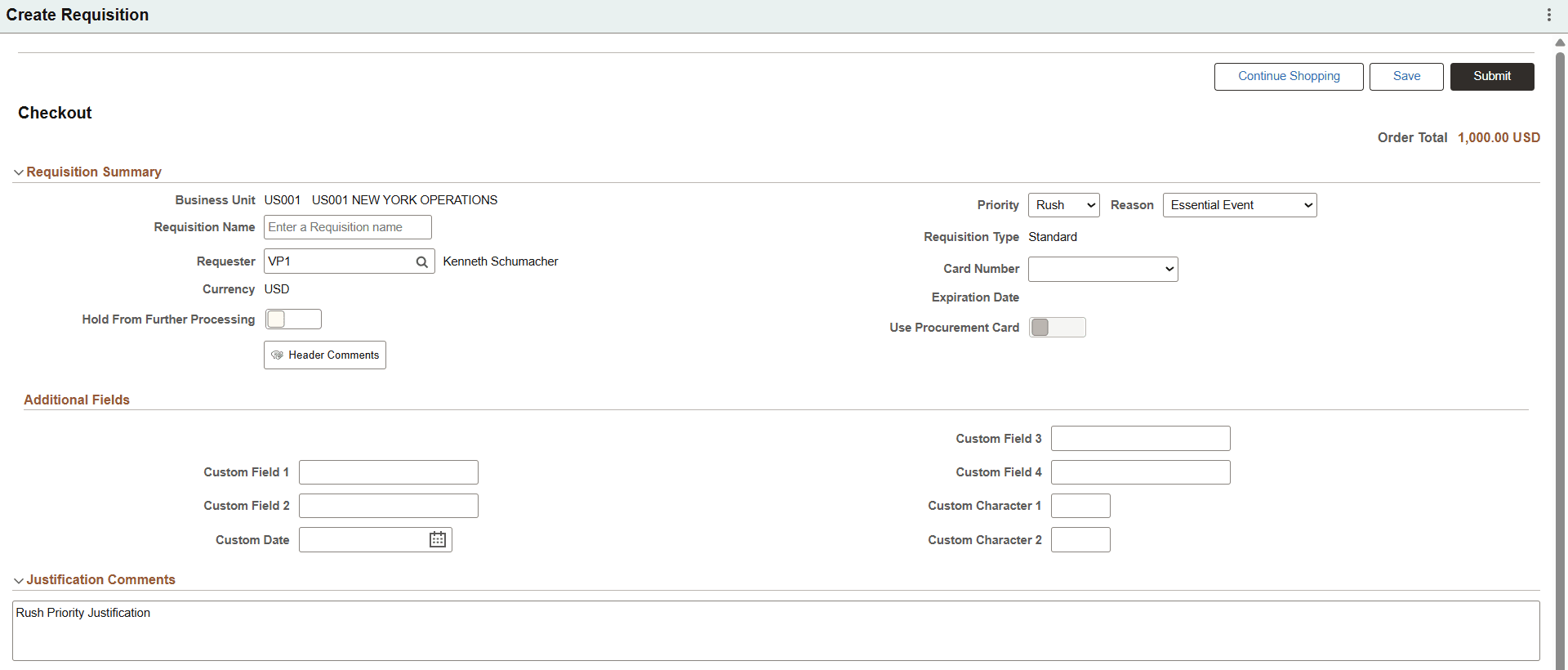Screen dimensions: 1568x670
Task: Open the three-dot actions menu
Action: tap(1548, 15)
